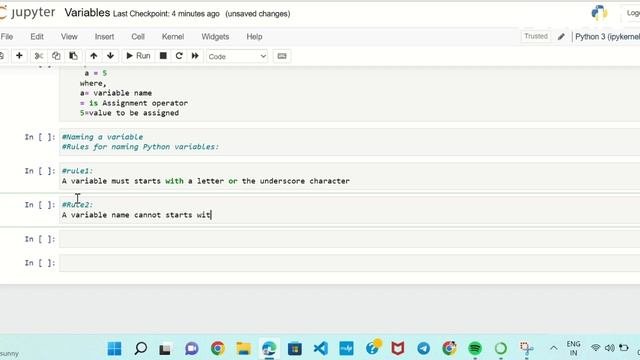
Task: Open Telegram from the taskbar
Action: tap(423, 349)
